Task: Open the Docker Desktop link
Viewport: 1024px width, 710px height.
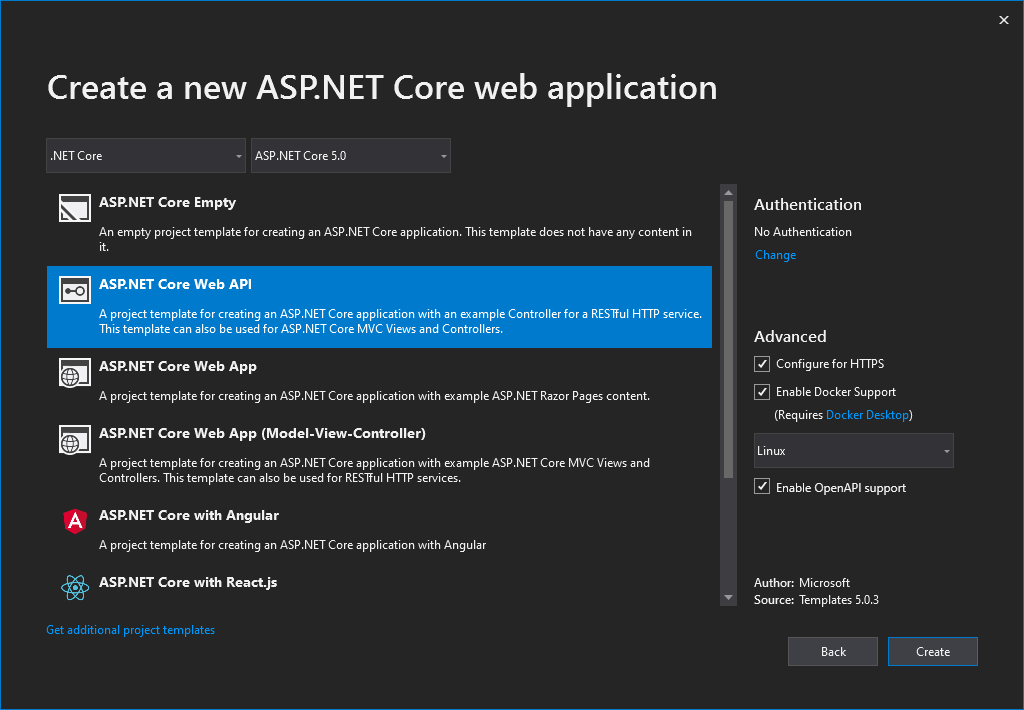Action: point(867,415)
